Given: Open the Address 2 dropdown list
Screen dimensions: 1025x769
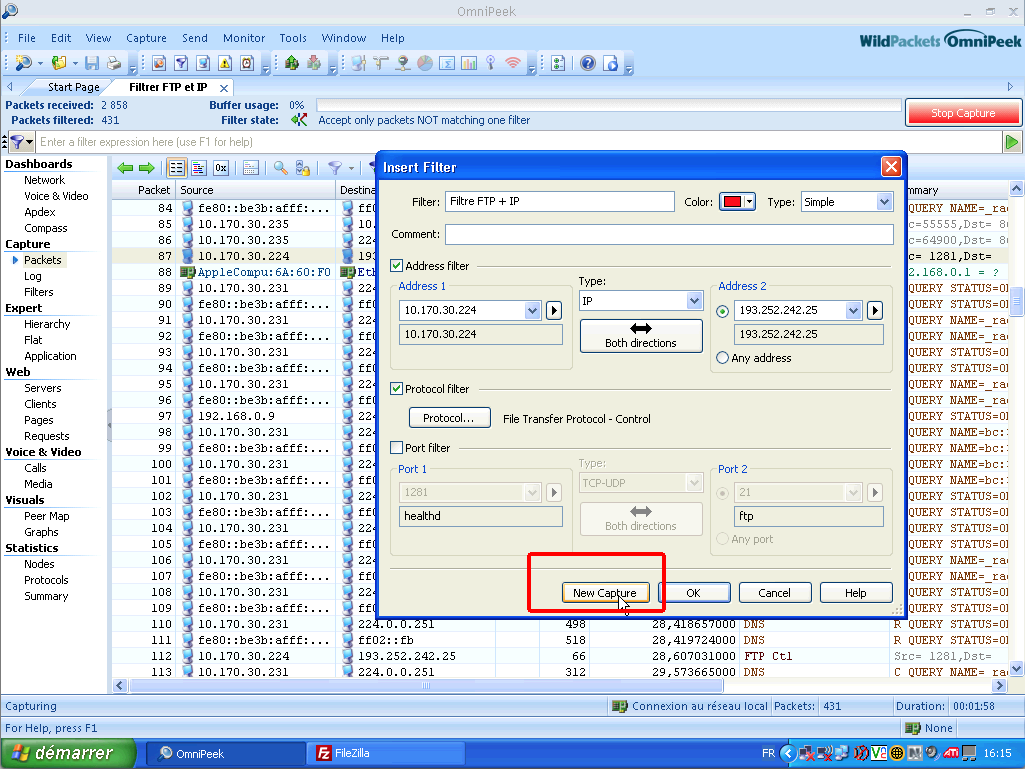Looking at the screenshot, I should pyautogui.click(x=853, y=310).
